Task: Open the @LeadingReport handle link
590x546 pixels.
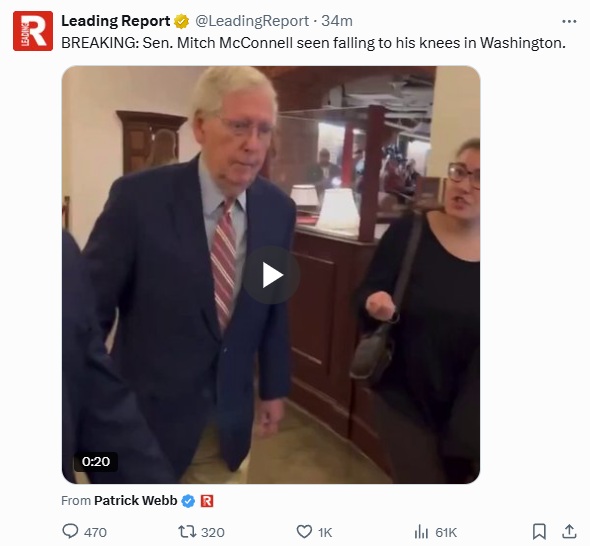Action: 252,21
